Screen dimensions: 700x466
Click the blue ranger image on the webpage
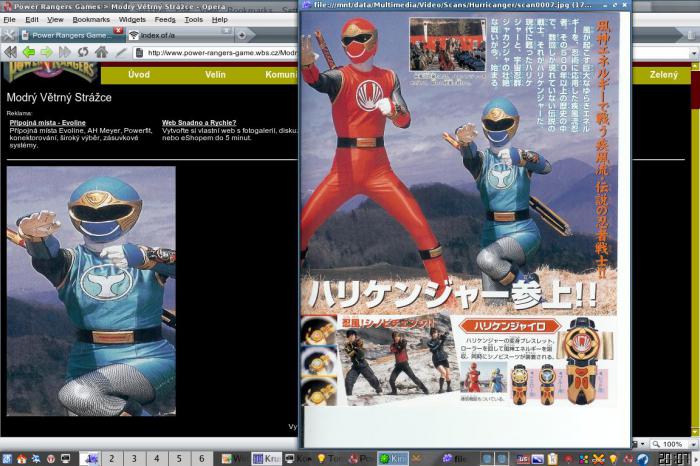[91, 291]
